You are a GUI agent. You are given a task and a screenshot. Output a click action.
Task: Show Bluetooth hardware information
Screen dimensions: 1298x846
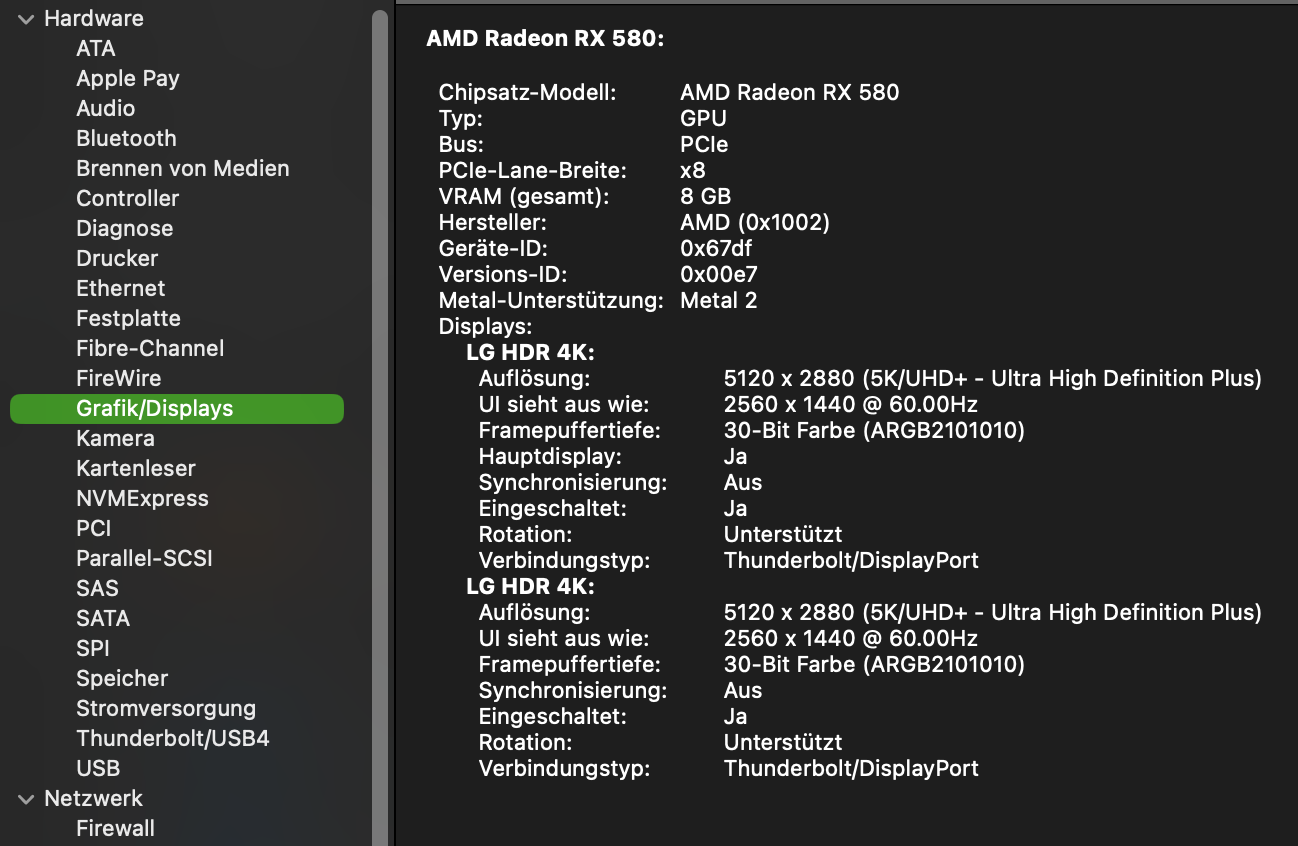126,138
